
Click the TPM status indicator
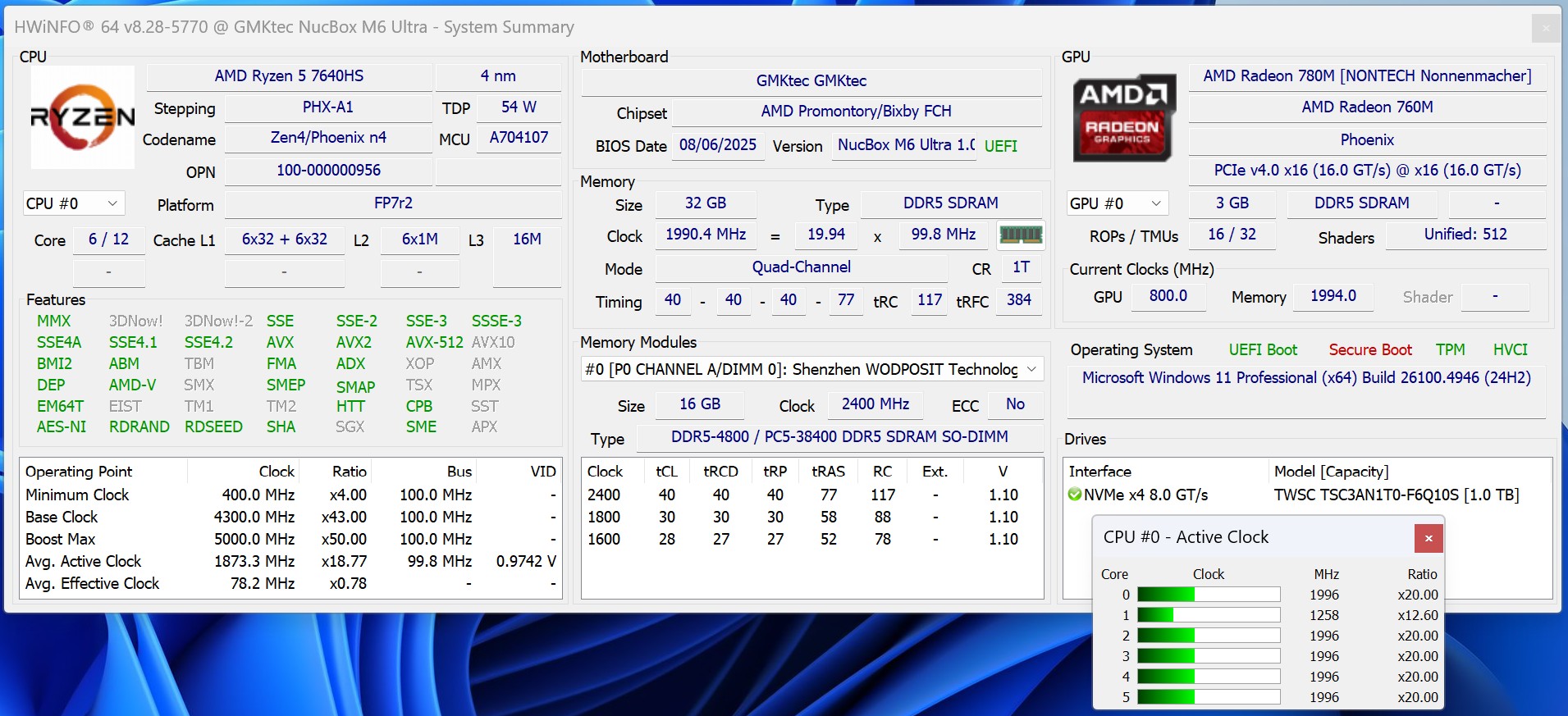point(1450,350)
